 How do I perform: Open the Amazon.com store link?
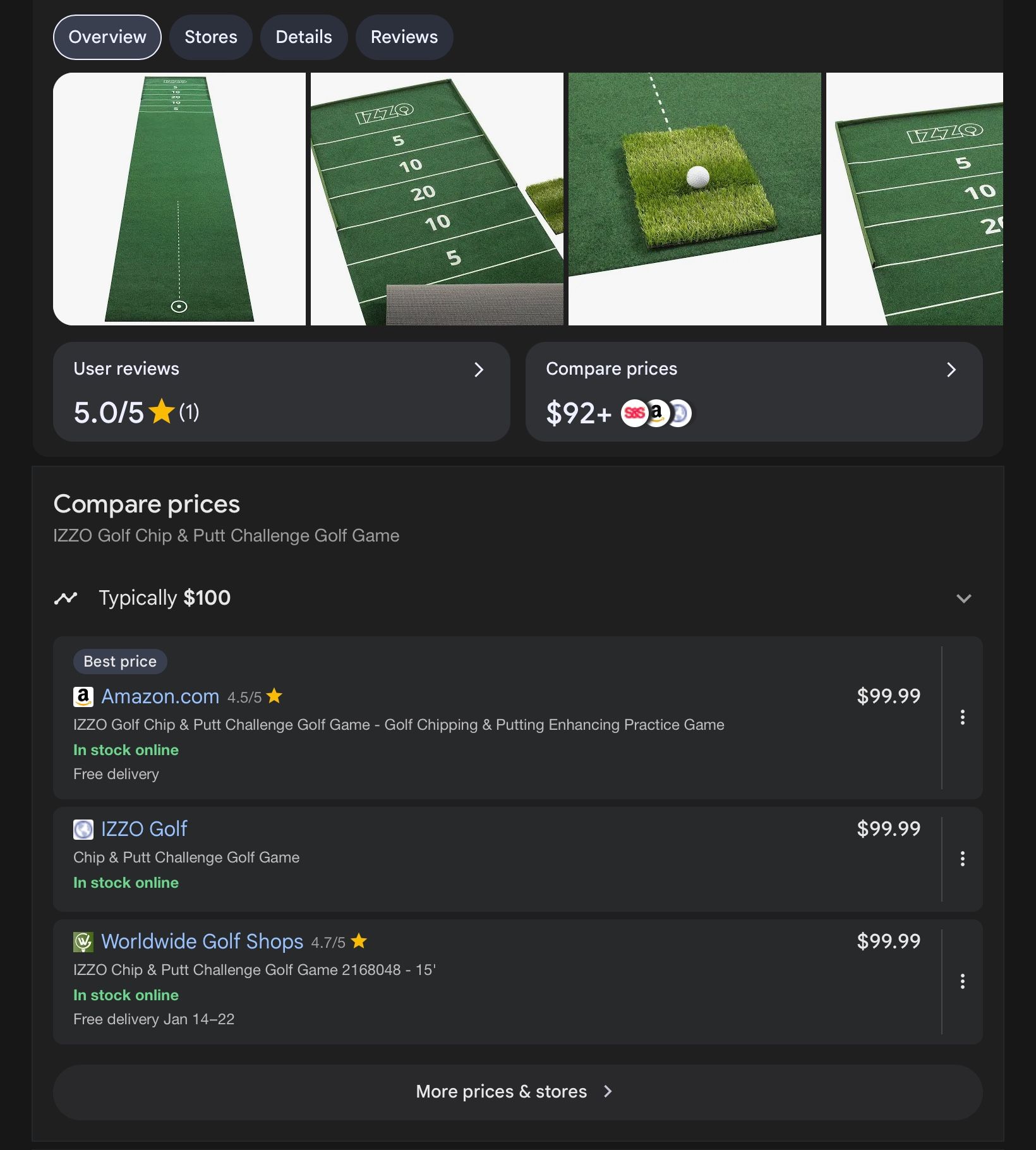[160, 696]
